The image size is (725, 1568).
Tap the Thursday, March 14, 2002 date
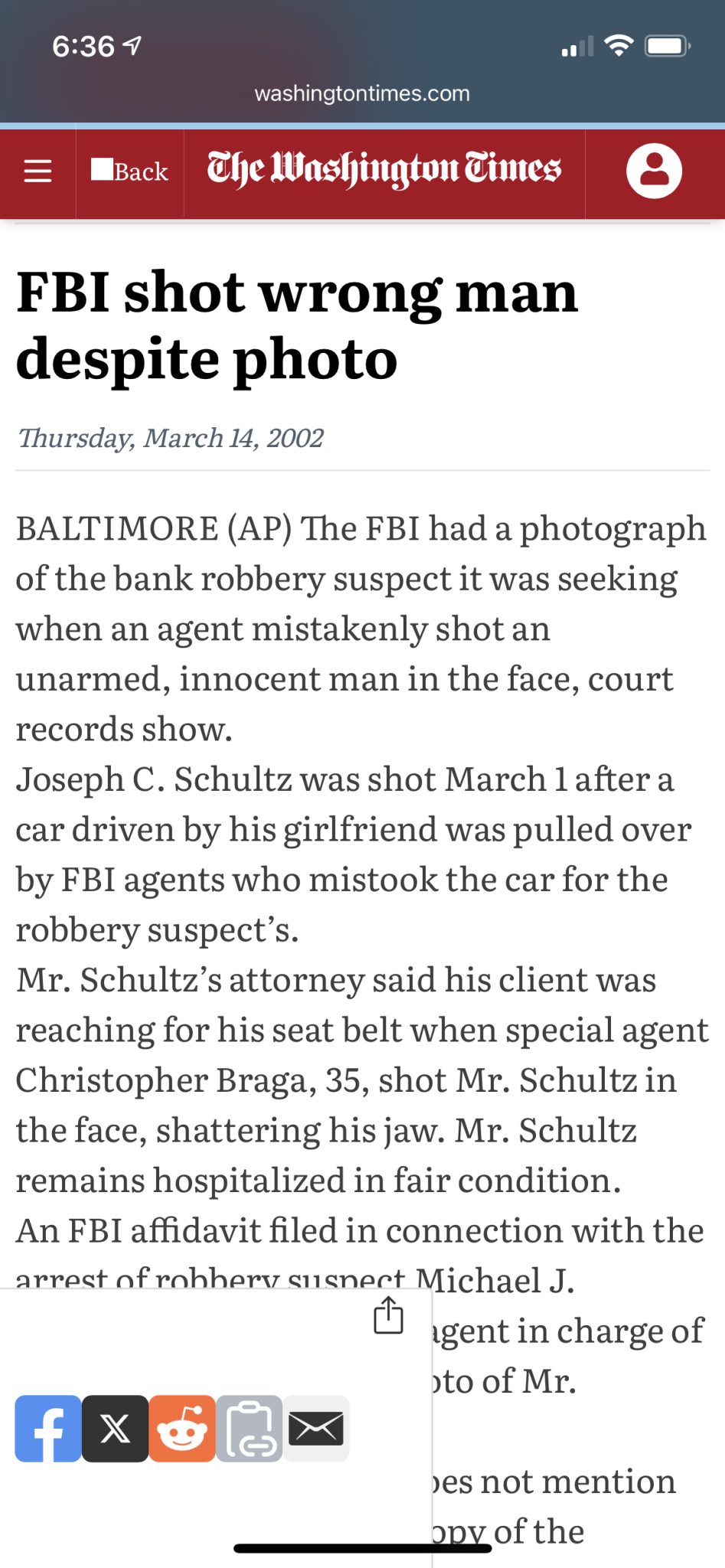click(170, 438)
